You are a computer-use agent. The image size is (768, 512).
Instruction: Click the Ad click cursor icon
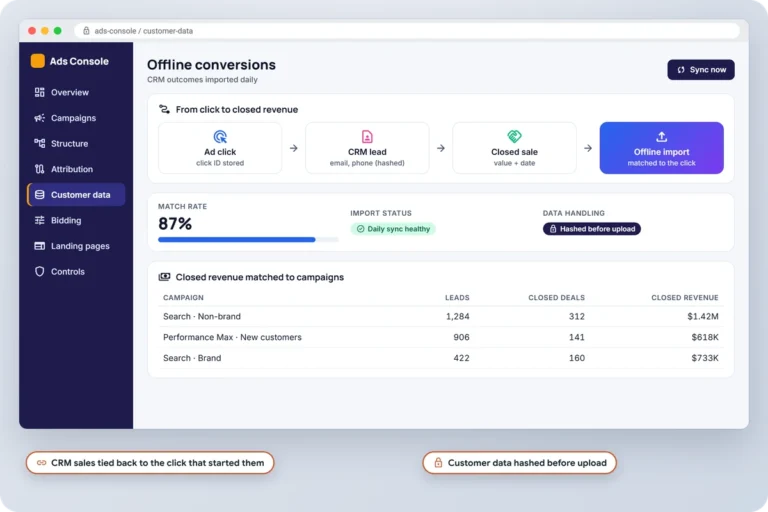coord(220,137)
